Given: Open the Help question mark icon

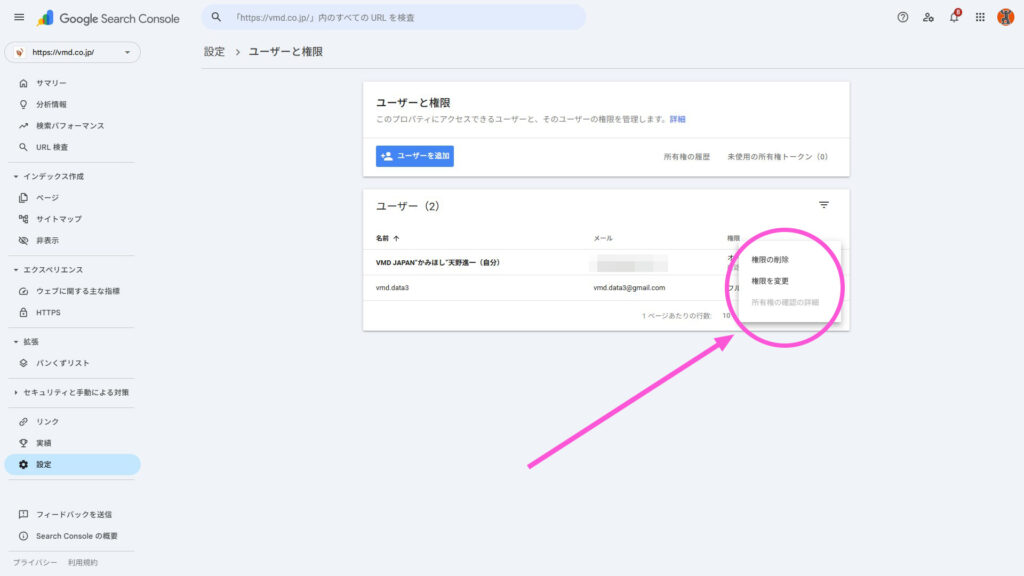Looking at the screenshot, I should click(x=902, y=16).
